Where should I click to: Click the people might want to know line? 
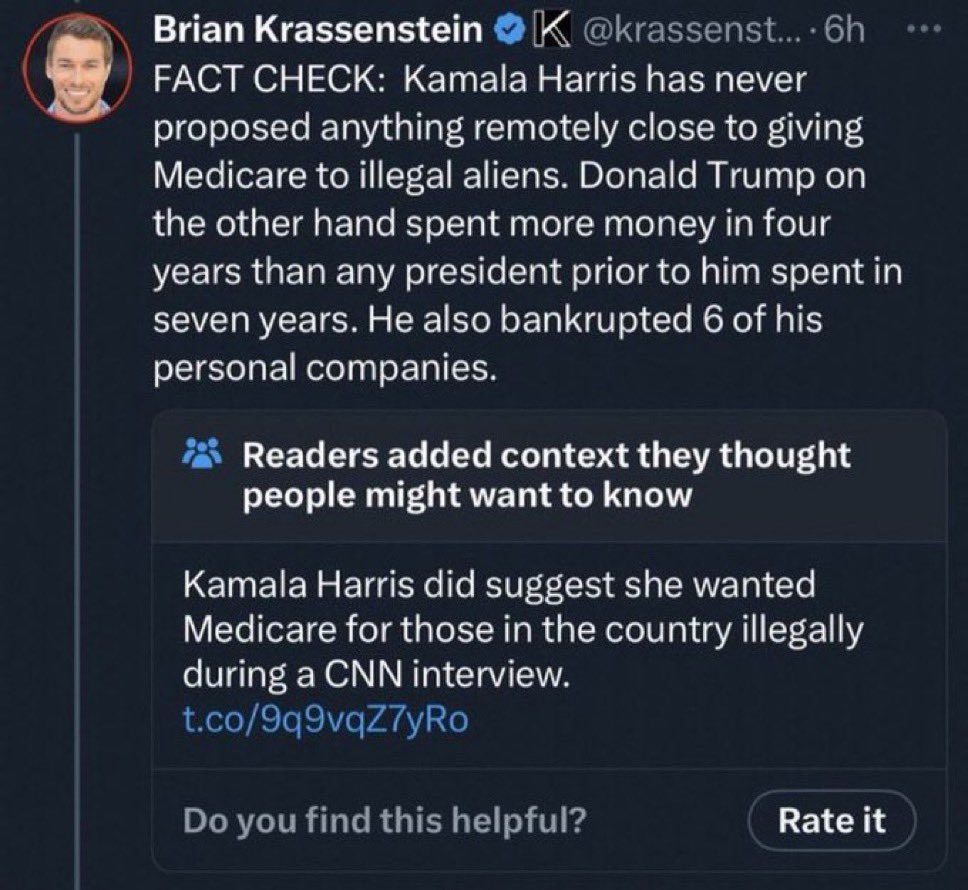[x=467, y=495]
